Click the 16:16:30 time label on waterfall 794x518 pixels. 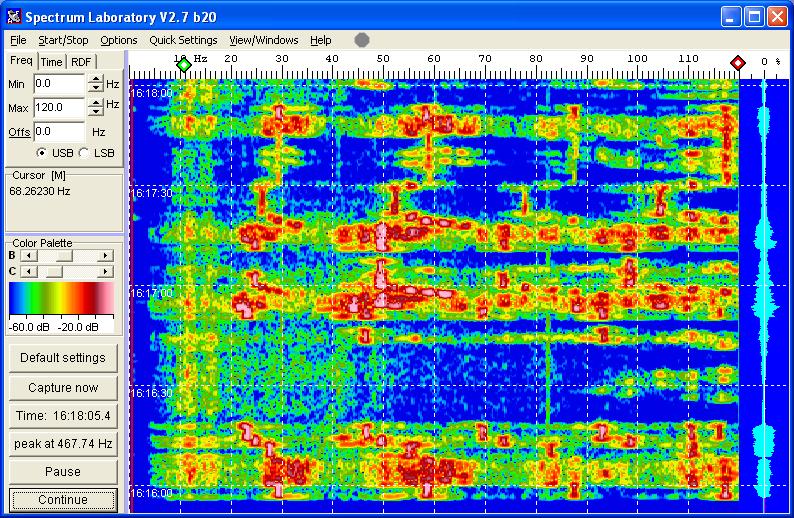(151, 393)
